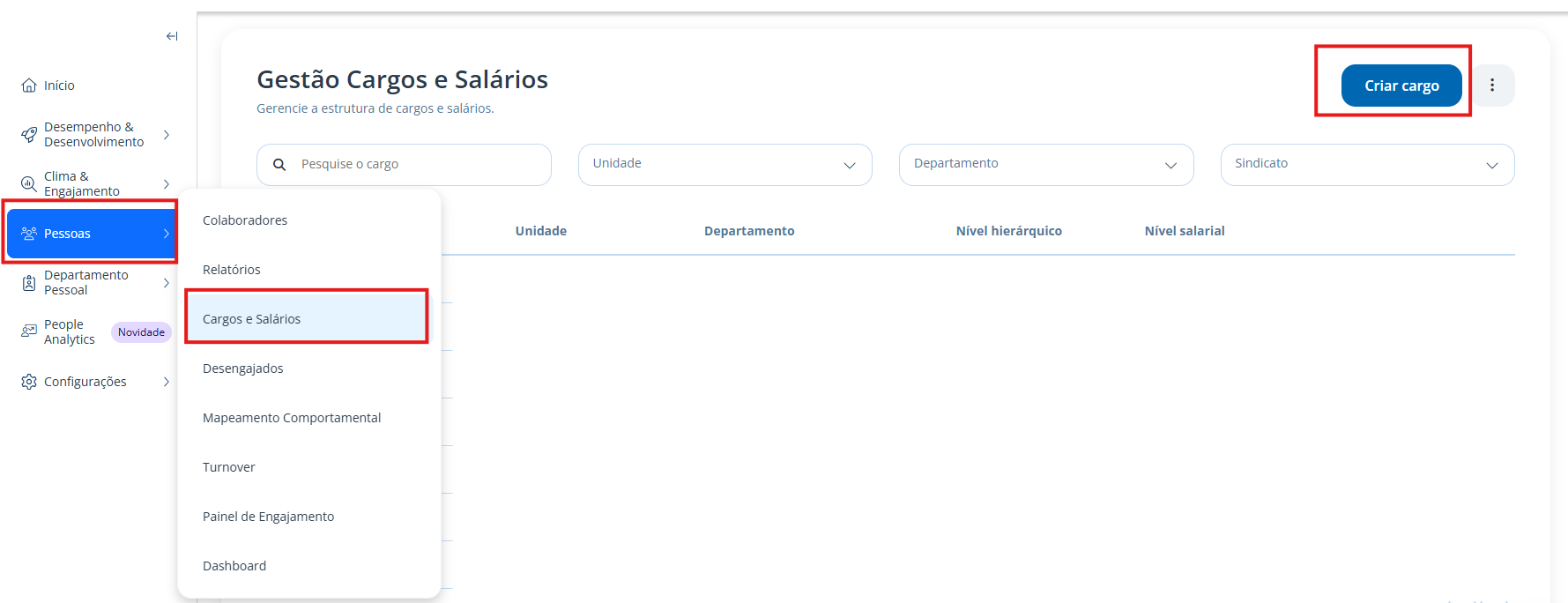Open the Sindicato filter dropdown
The image size is (1568, 603).
tap(1367, 165)
